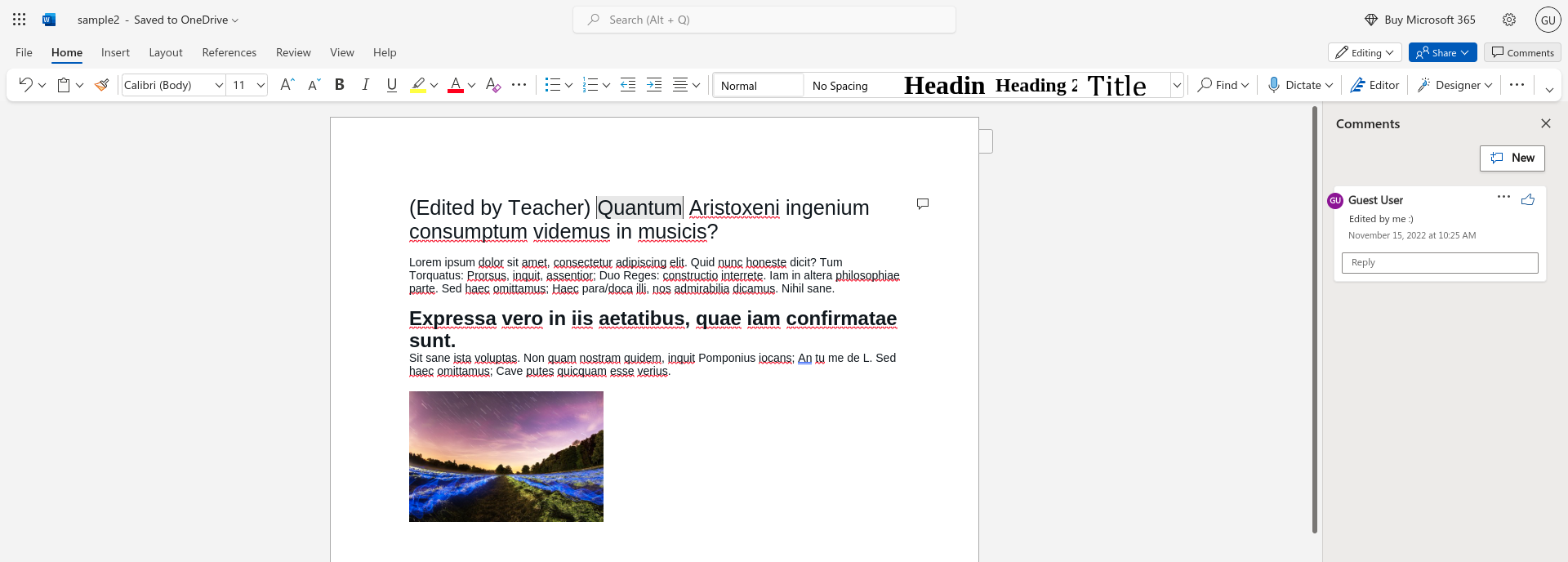Click the Paste clipboard icon
Viewport: 1568px width, 562px height.
[x=64, y=85]
